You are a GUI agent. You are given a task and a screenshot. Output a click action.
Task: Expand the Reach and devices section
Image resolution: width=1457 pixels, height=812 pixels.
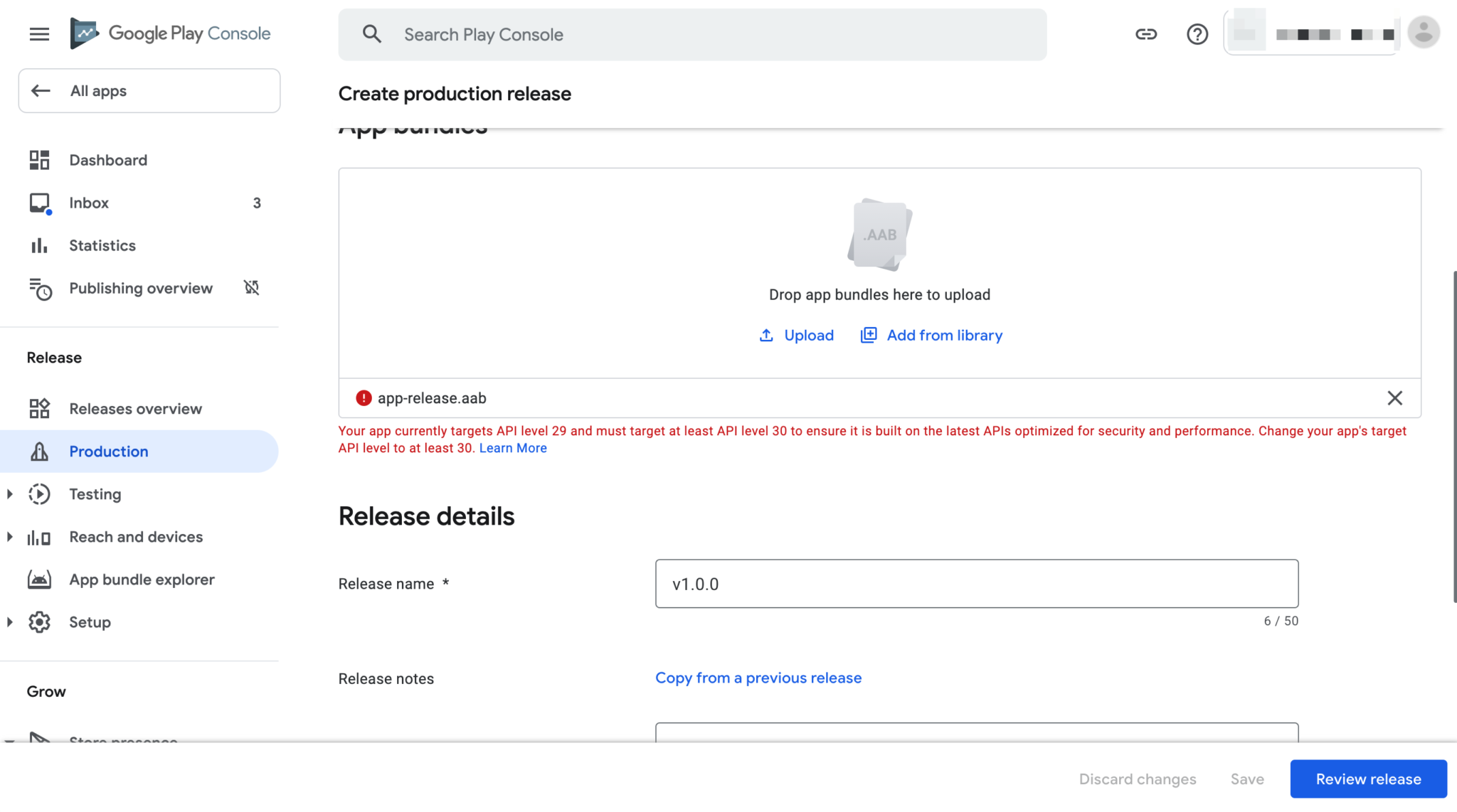tap(10, 537)
